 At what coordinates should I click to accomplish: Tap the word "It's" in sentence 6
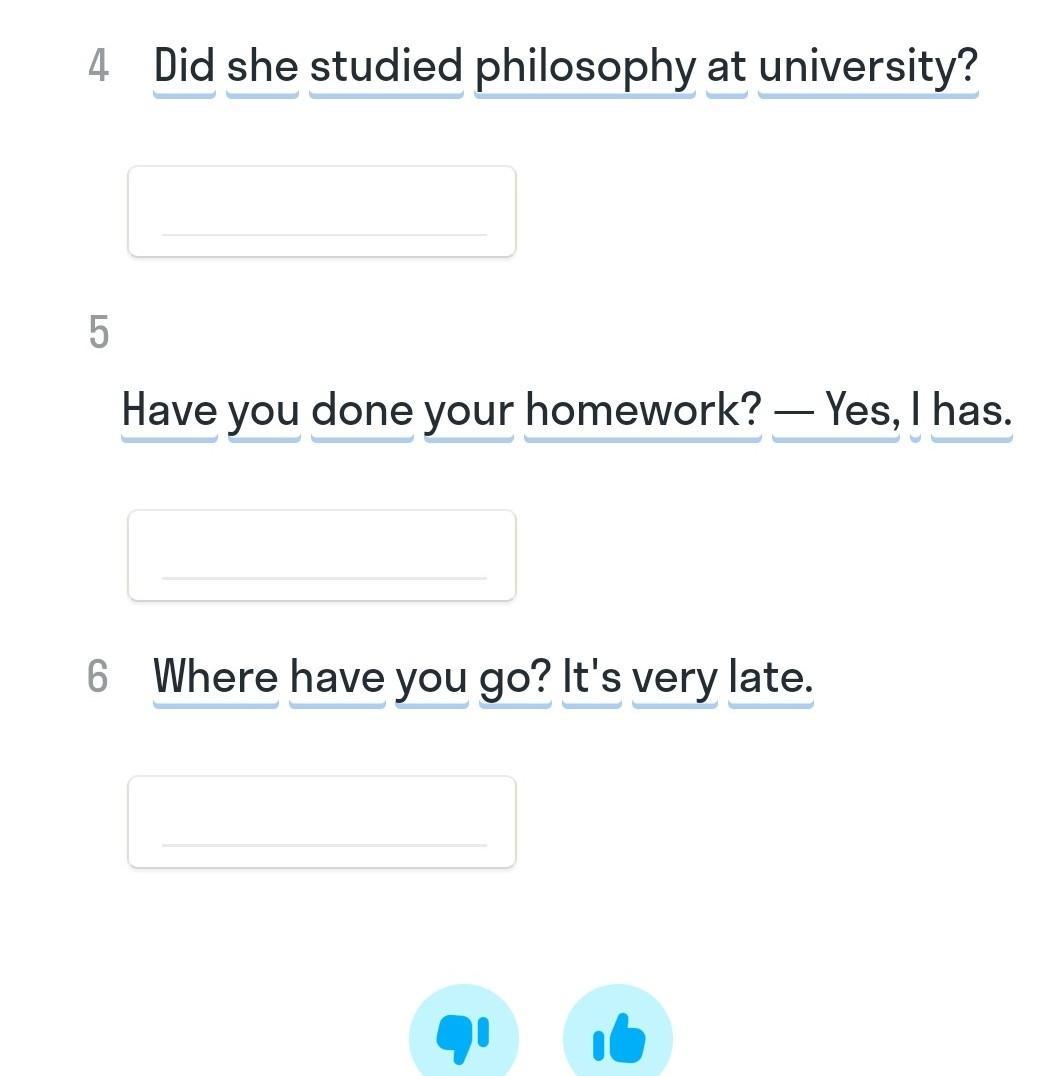point(592,677)
